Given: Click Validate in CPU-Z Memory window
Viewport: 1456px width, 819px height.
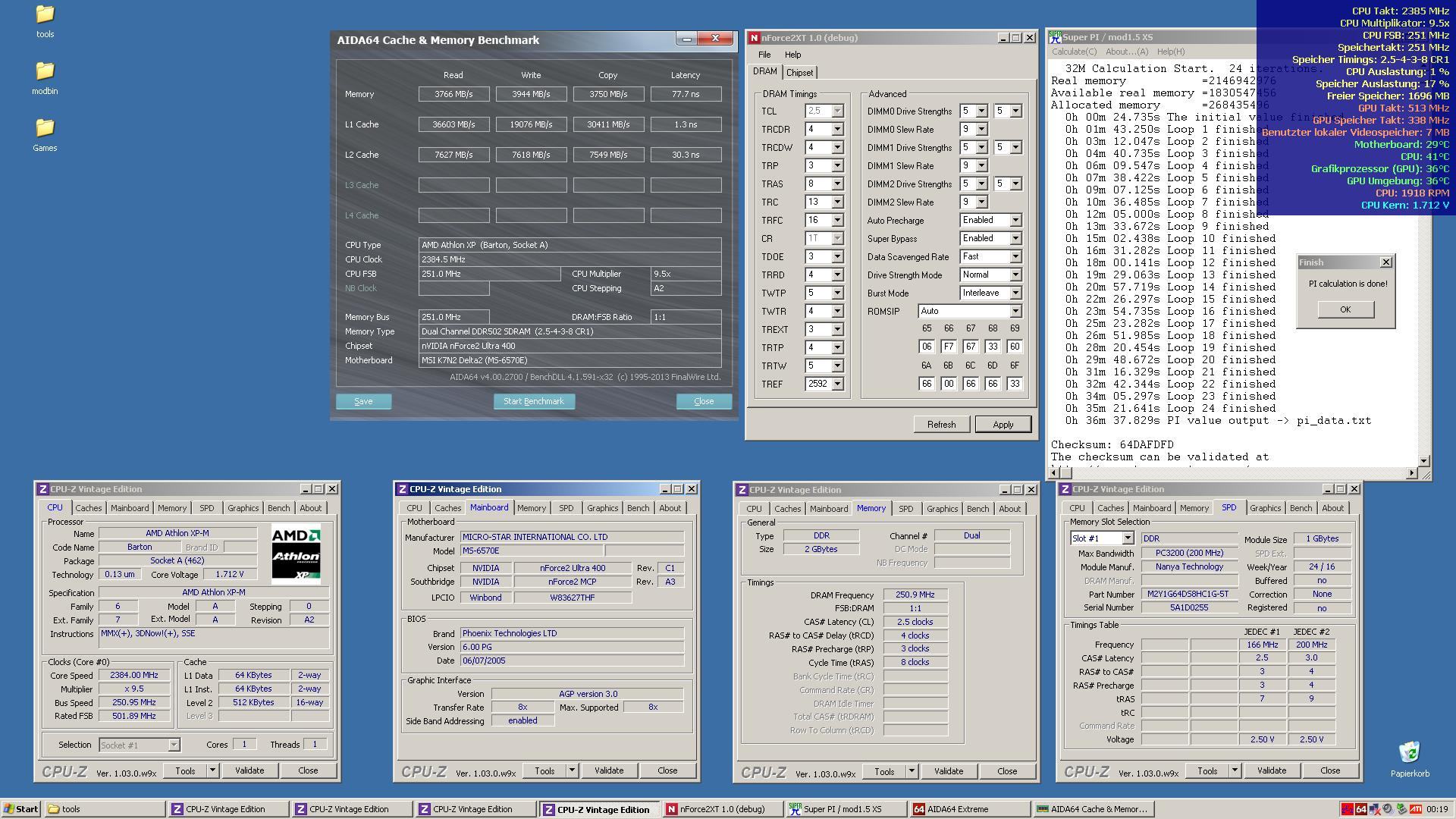Looking at the screenshot, I should coord(948,771).
